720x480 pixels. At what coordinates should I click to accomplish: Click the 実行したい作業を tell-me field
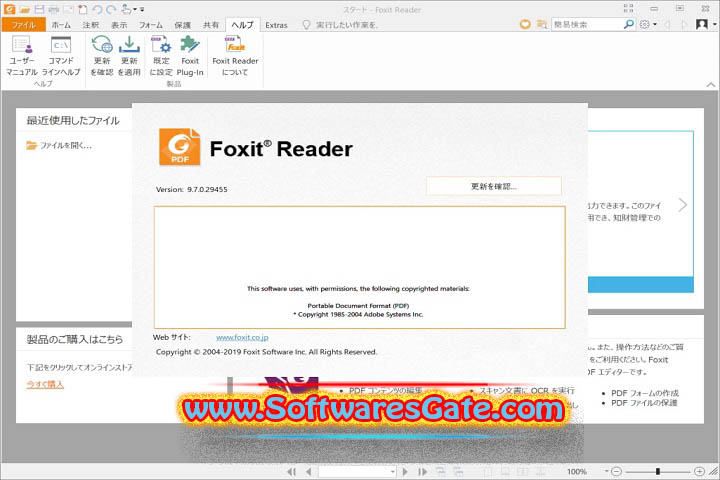(x=347, y=25)
